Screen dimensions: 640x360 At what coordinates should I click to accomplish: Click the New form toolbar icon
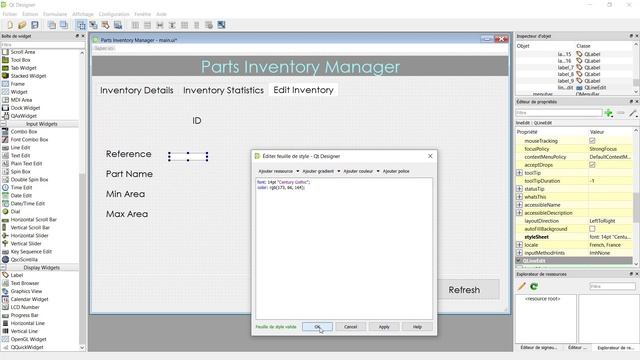tap(10, 25)
